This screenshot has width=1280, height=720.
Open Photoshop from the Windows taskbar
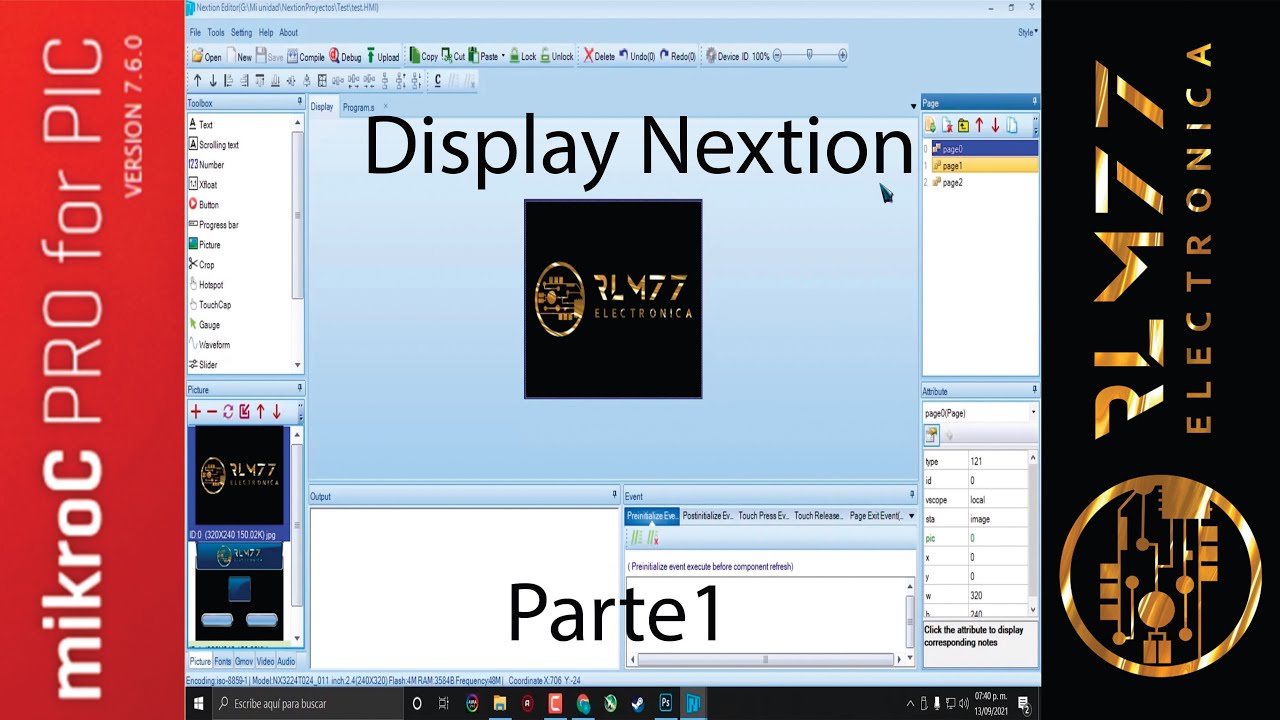(665, 704)
